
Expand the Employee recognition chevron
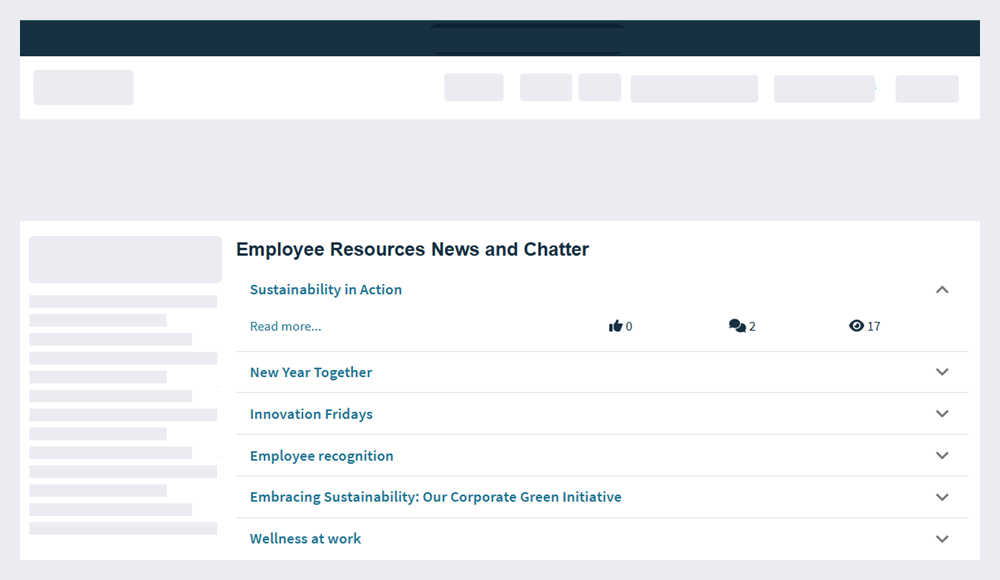point(942,456)
